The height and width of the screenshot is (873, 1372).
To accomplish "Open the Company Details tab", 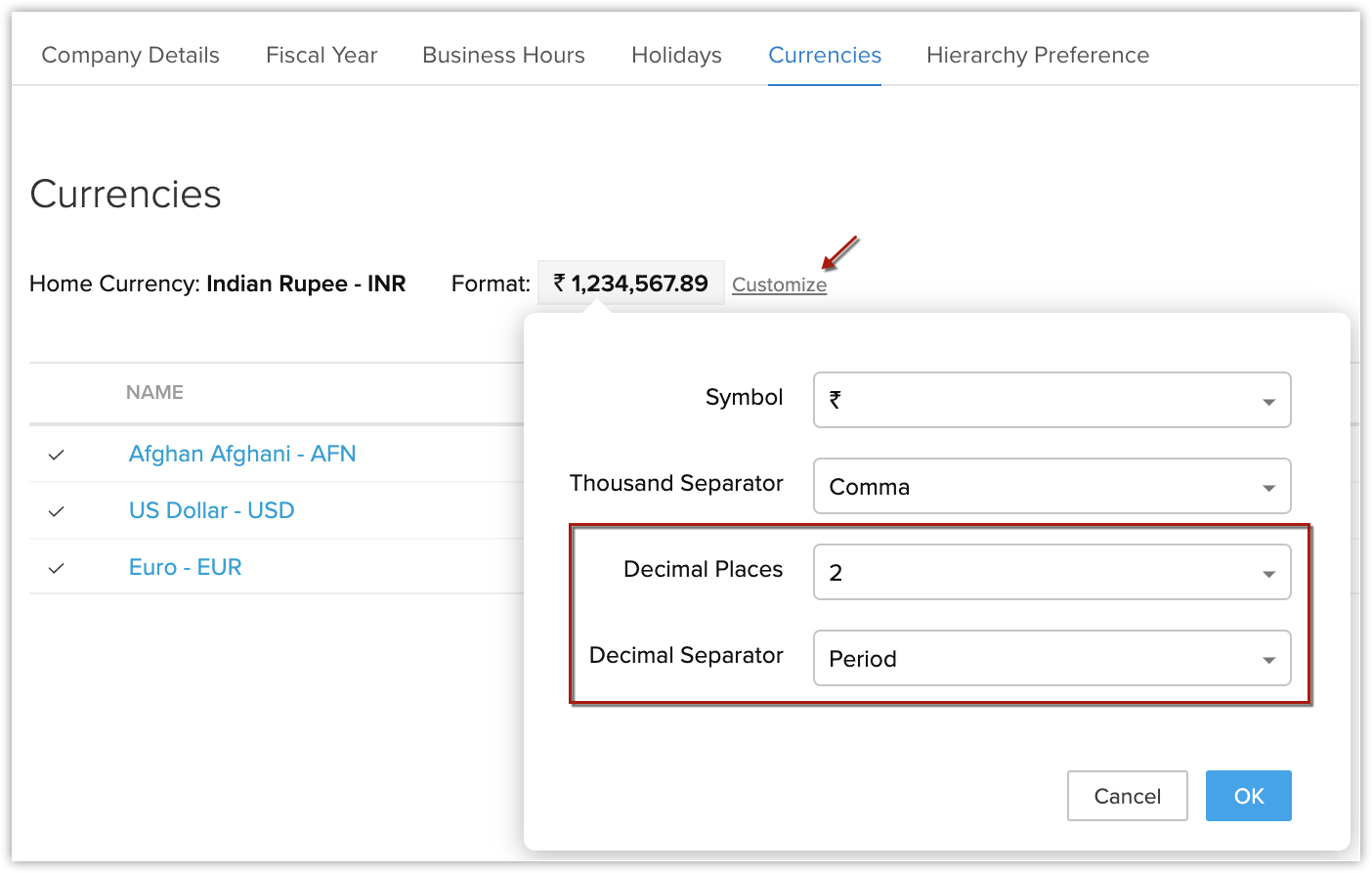I will click(130, 56).
